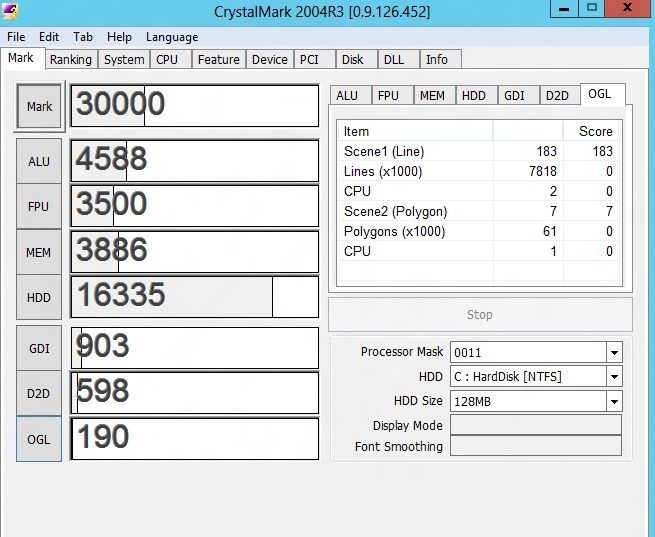Screen dimensions: 655x537
Task: Click the MEM score bar 3886
Action: [x=195, y=252]
